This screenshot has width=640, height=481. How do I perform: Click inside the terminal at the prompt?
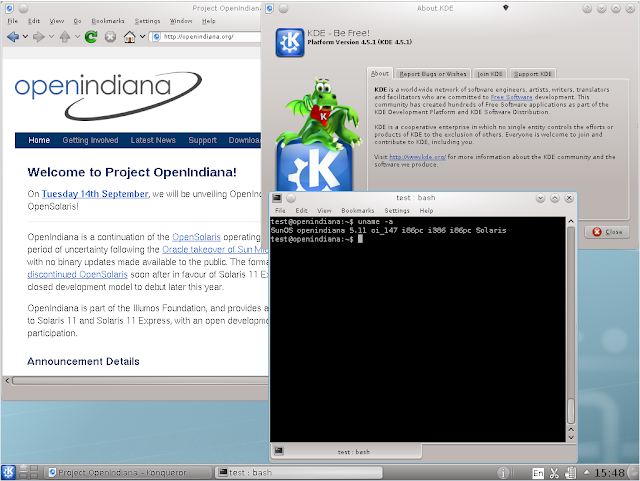360,239
